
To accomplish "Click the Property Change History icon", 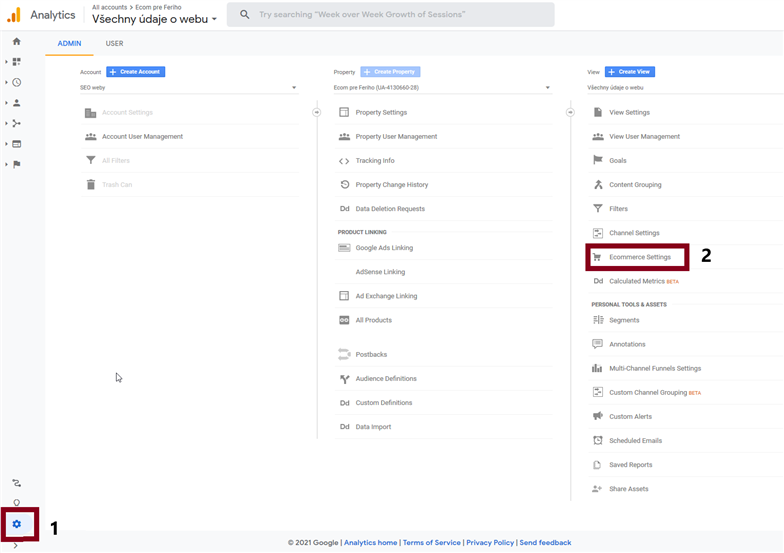I will pos(344,184).
